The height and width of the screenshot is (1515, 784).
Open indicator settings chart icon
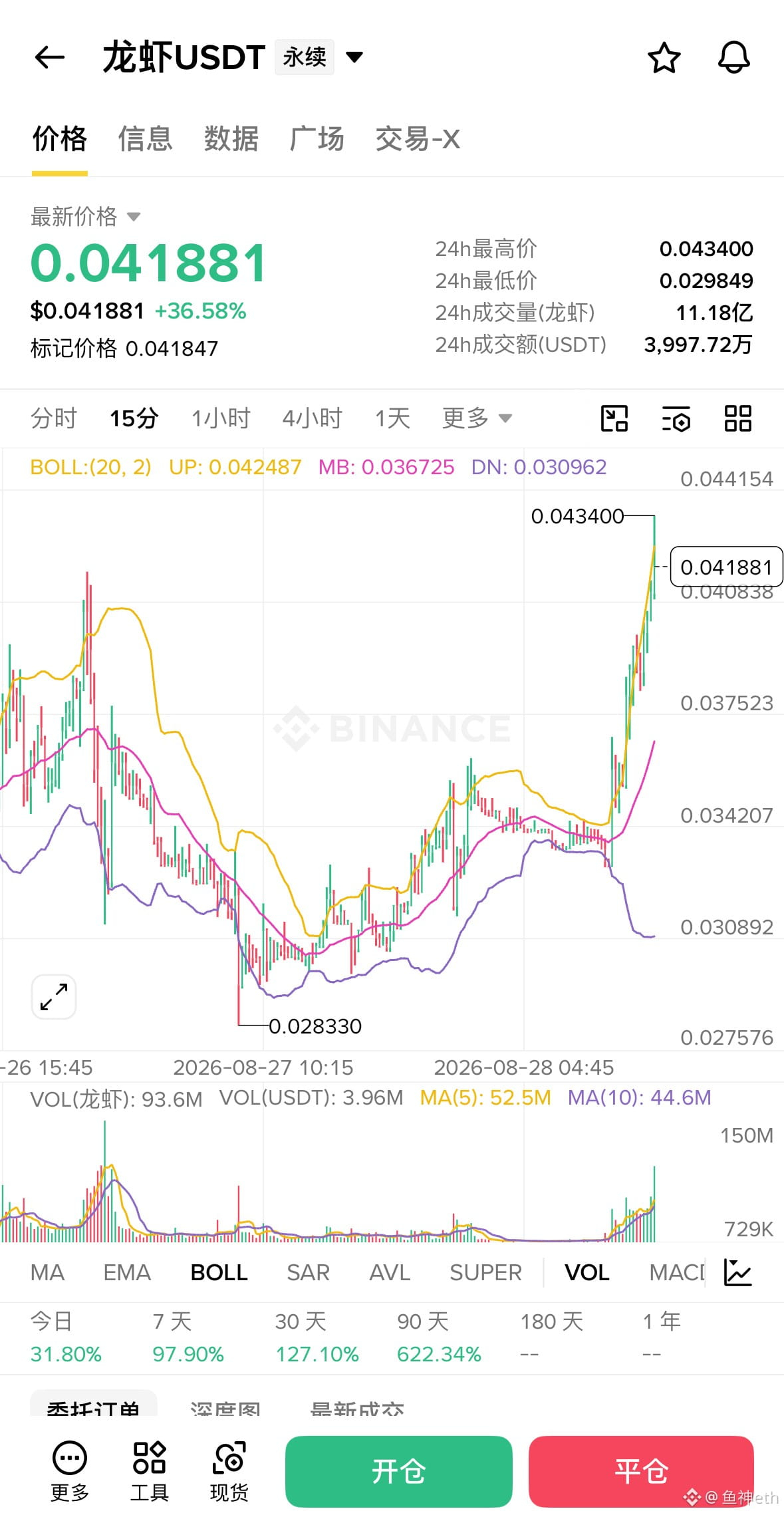click(737, 1273)
